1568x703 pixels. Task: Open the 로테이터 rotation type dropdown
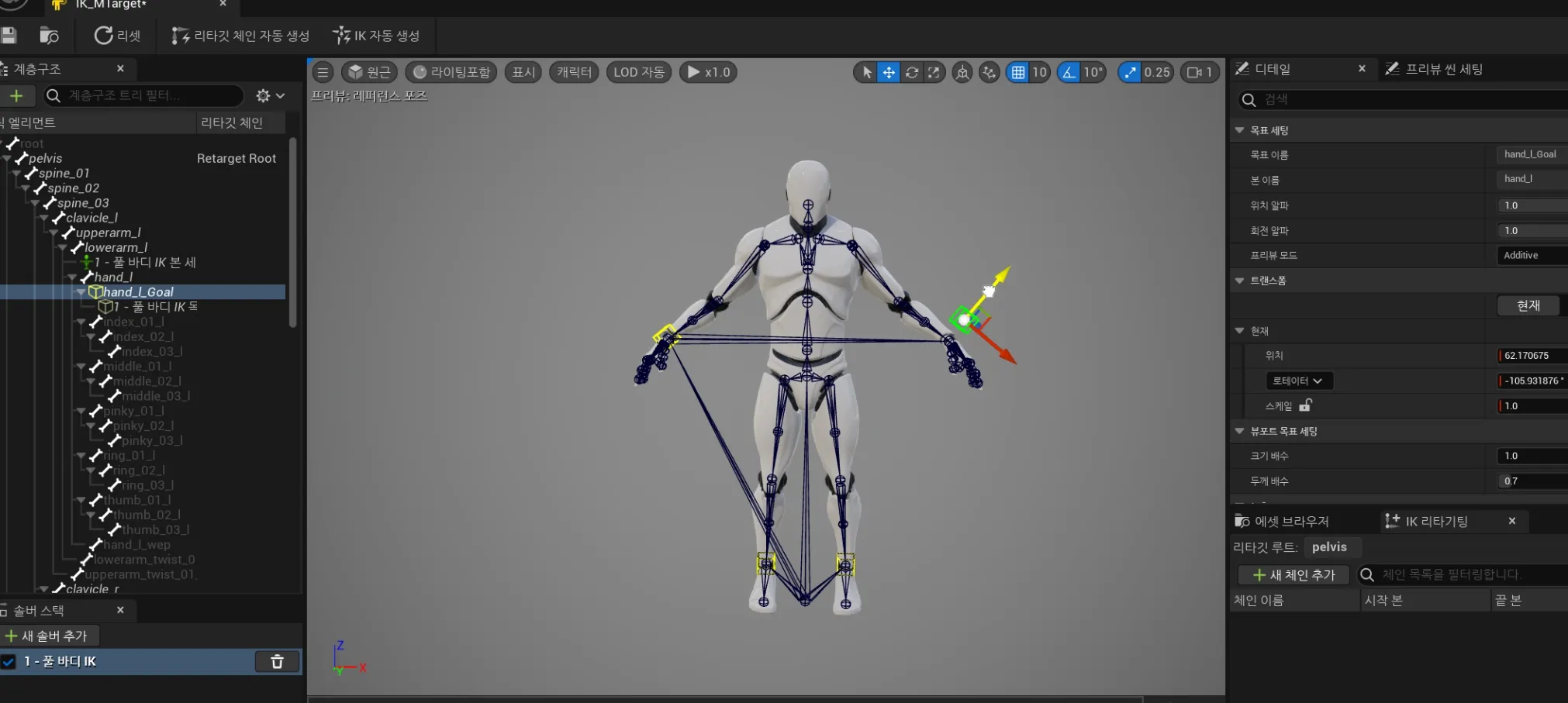[x=1299, y=381]
